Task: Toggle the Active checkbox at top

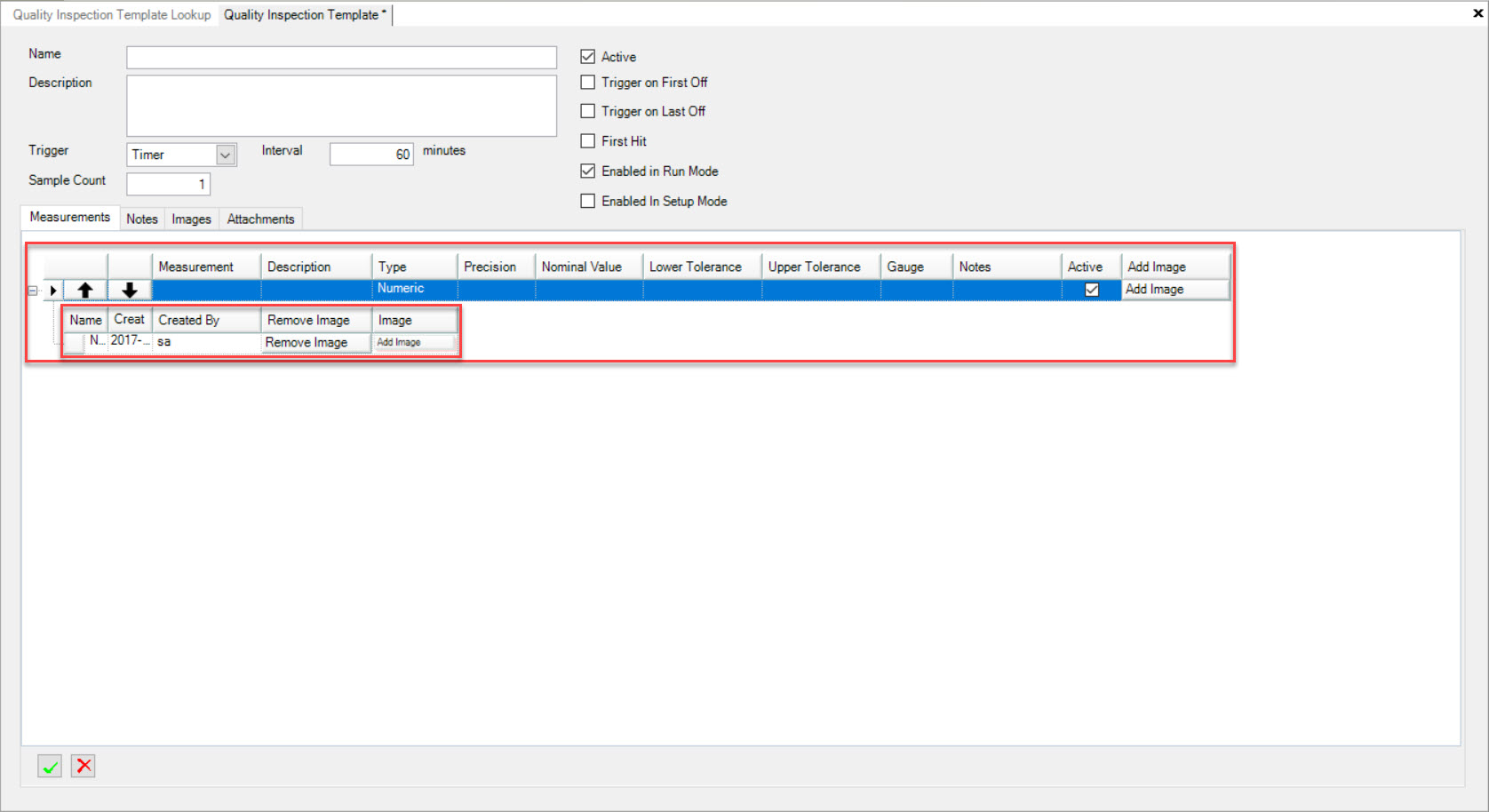Action: [x=587, y=57]
